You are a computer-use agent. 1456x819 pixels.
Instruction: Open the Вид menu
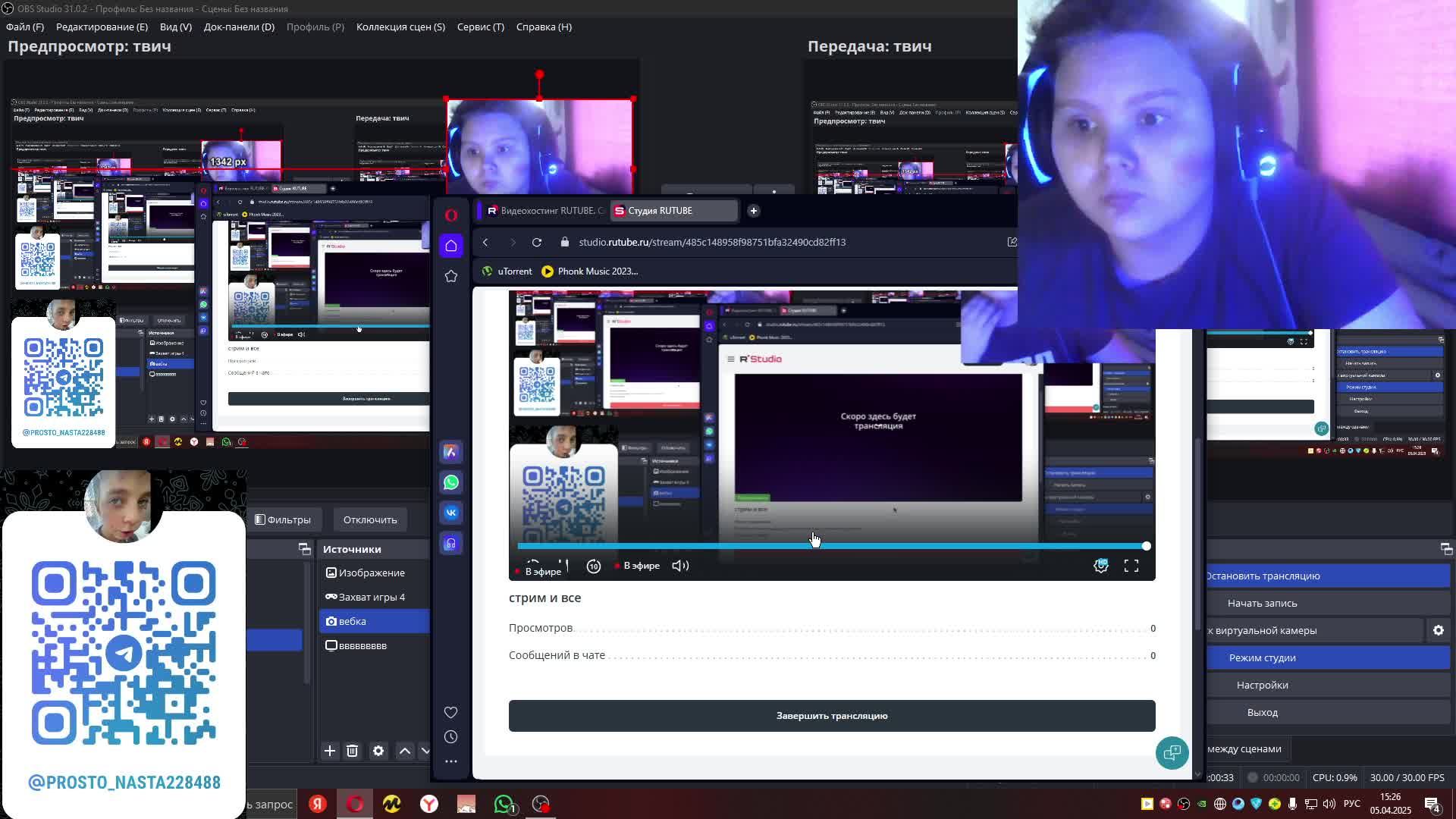click(x=175, y=27)
